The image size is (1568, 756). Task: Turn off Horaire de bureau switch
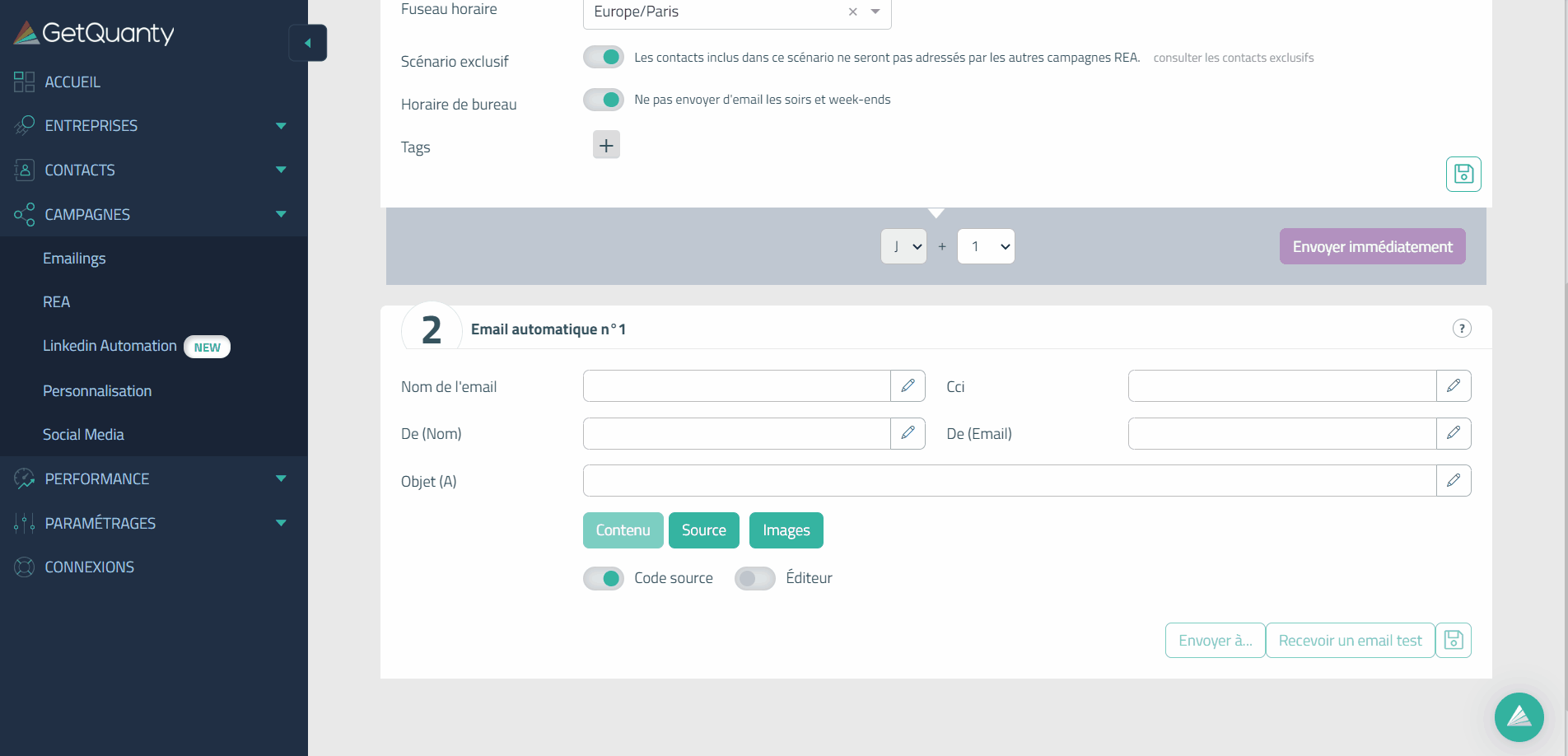pyautogui.click(x=604, y=100)
